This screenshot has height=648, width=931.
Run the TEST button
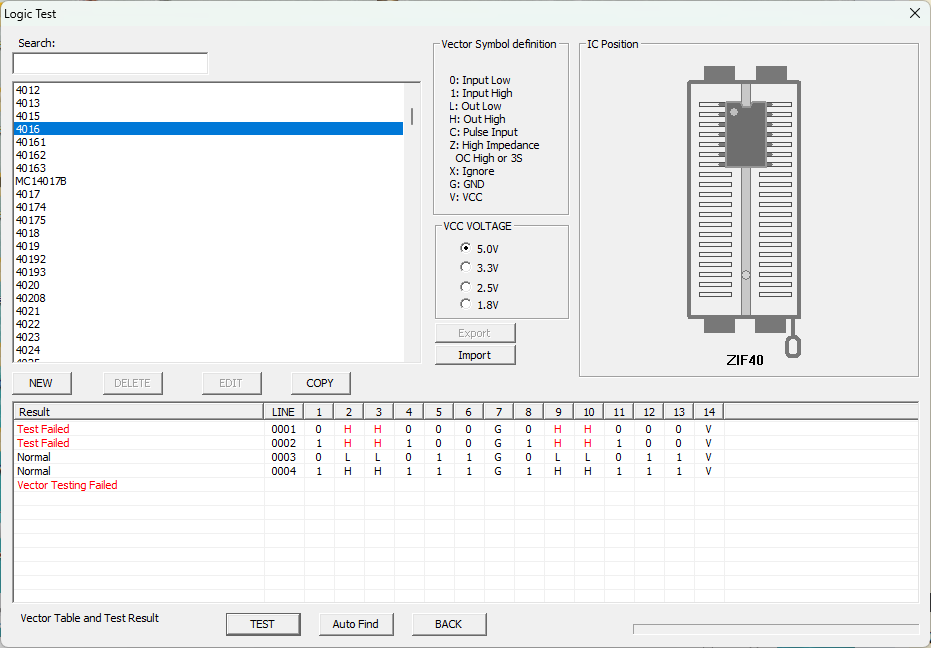[x=262, y=624]
